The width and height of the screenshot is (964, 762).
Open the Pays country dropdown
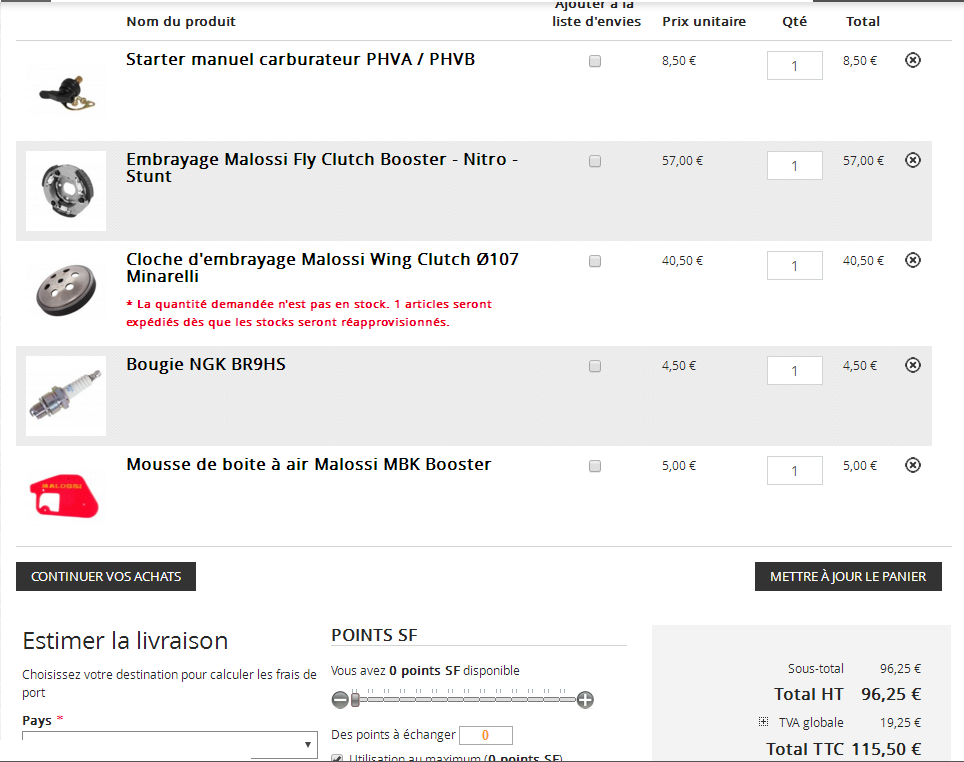point(170,744)
